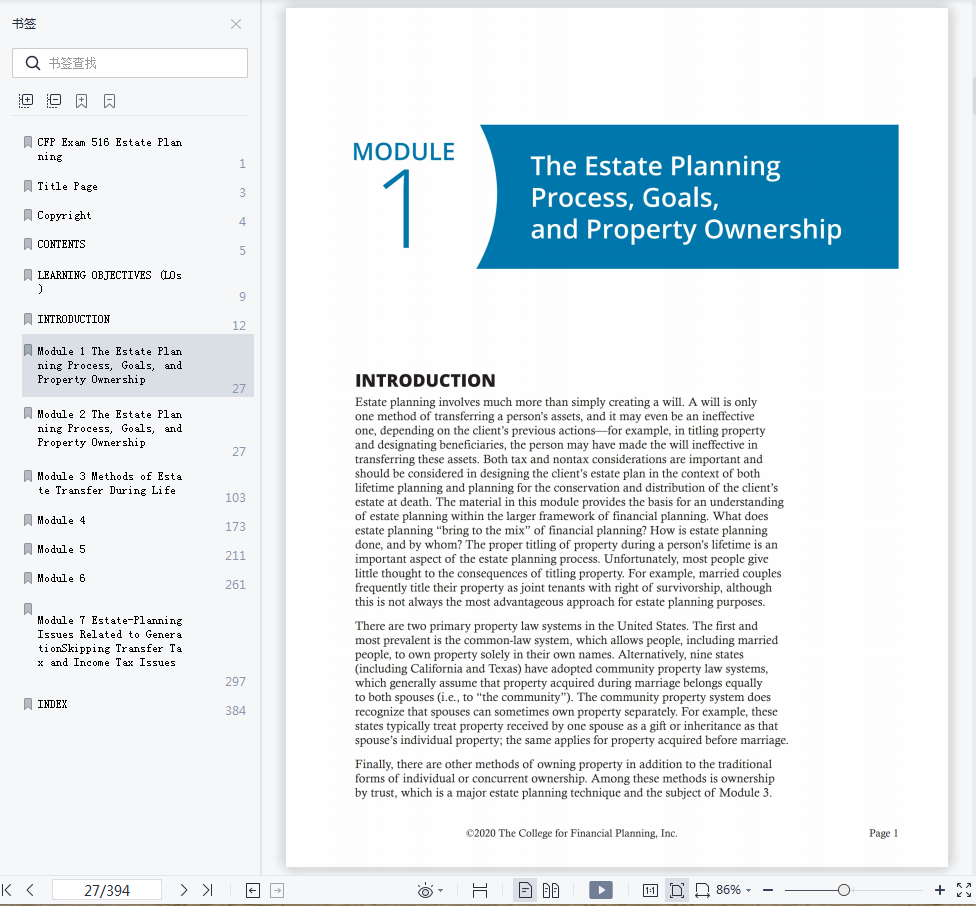Click the INTRODUCTION heading in document

(425, 380)
